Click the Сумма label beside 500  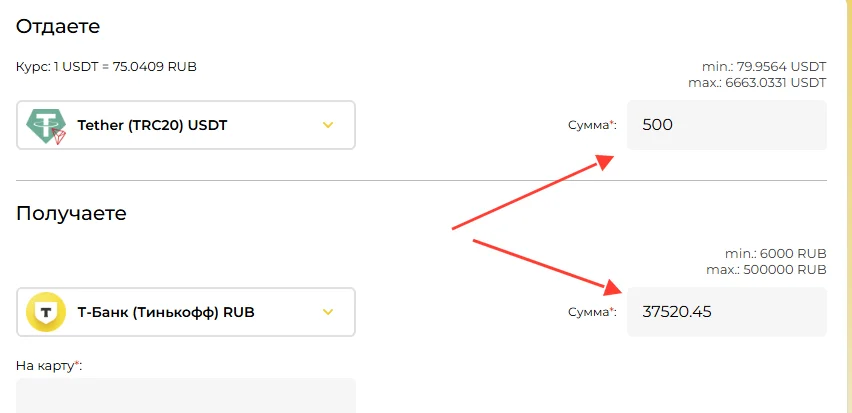593,126
